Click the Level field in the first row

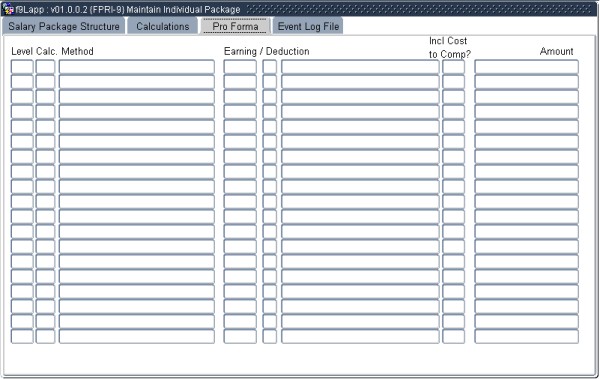(22, 67)
